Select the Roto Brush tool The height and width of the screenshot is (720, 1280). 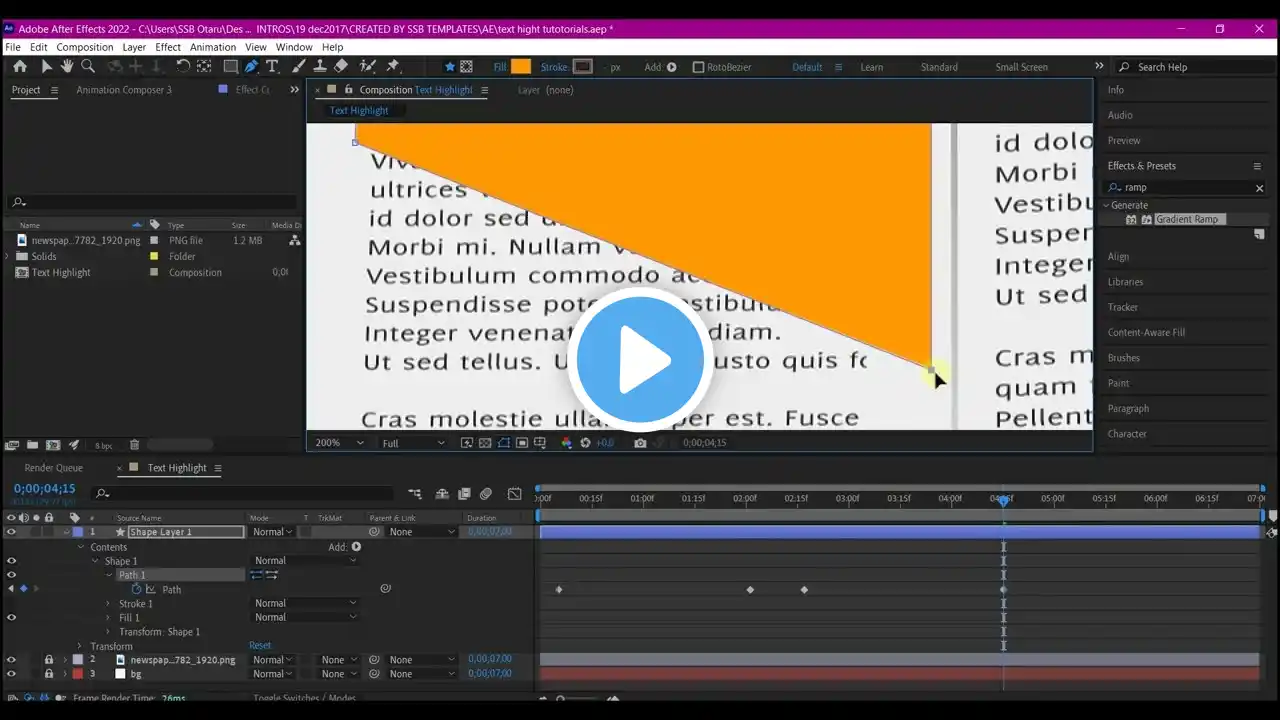point(368,66)
